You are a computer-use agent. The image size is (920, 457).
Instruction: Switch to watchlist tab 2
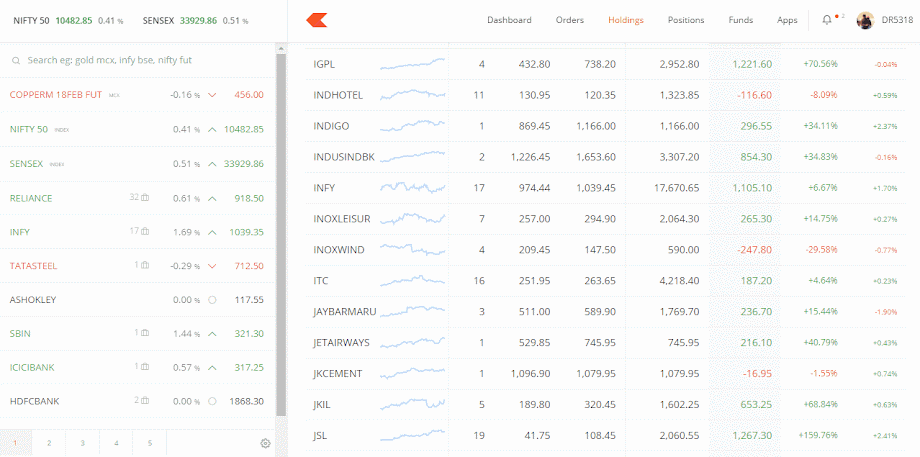49,444
